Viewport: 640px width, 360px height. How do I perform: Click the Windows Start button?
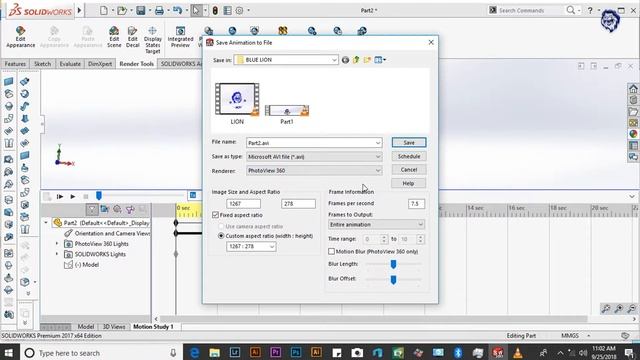(x=9, y=353)
